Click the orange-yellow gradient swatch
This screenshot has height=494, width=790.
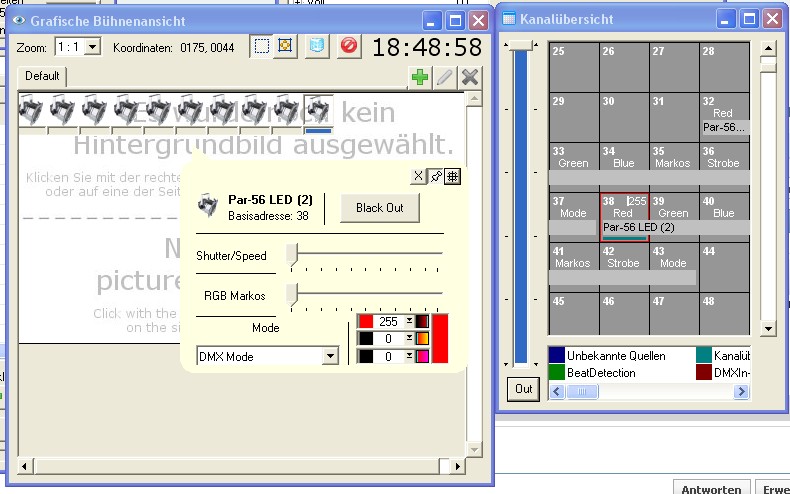coord(422,339)
